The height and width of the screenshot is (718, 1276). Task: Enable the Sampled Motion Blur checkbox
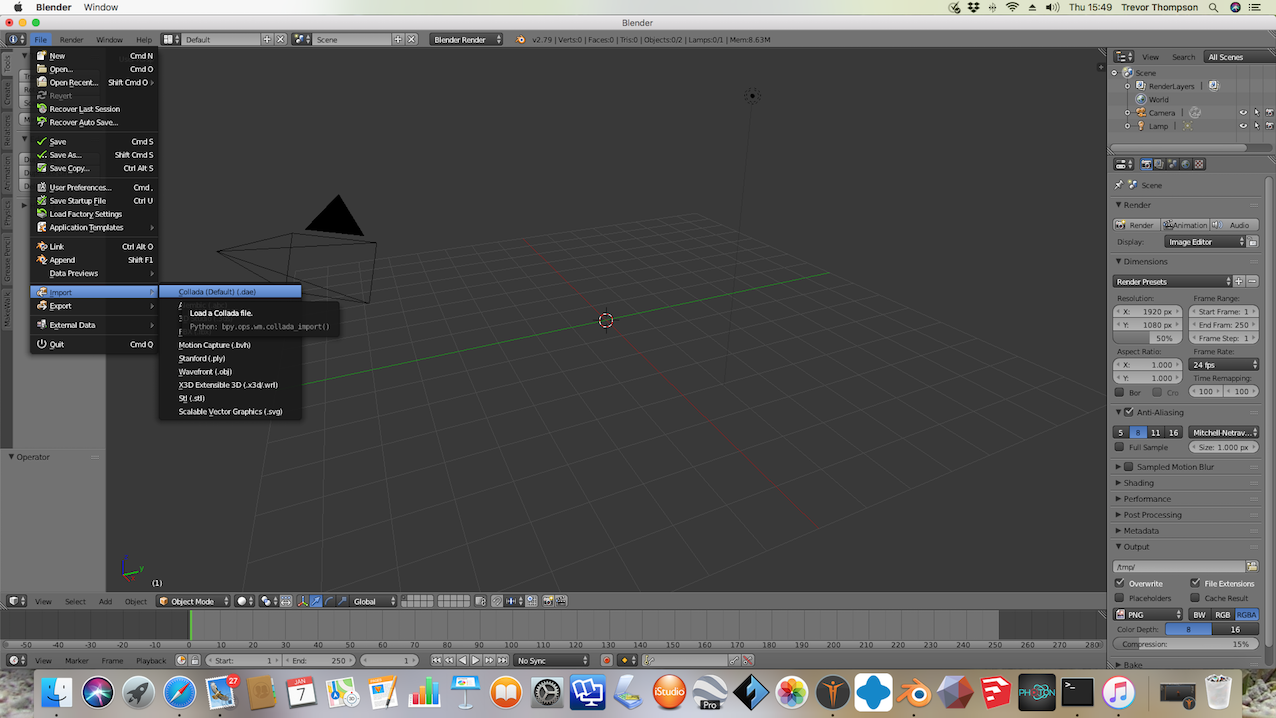(1129, 467)
